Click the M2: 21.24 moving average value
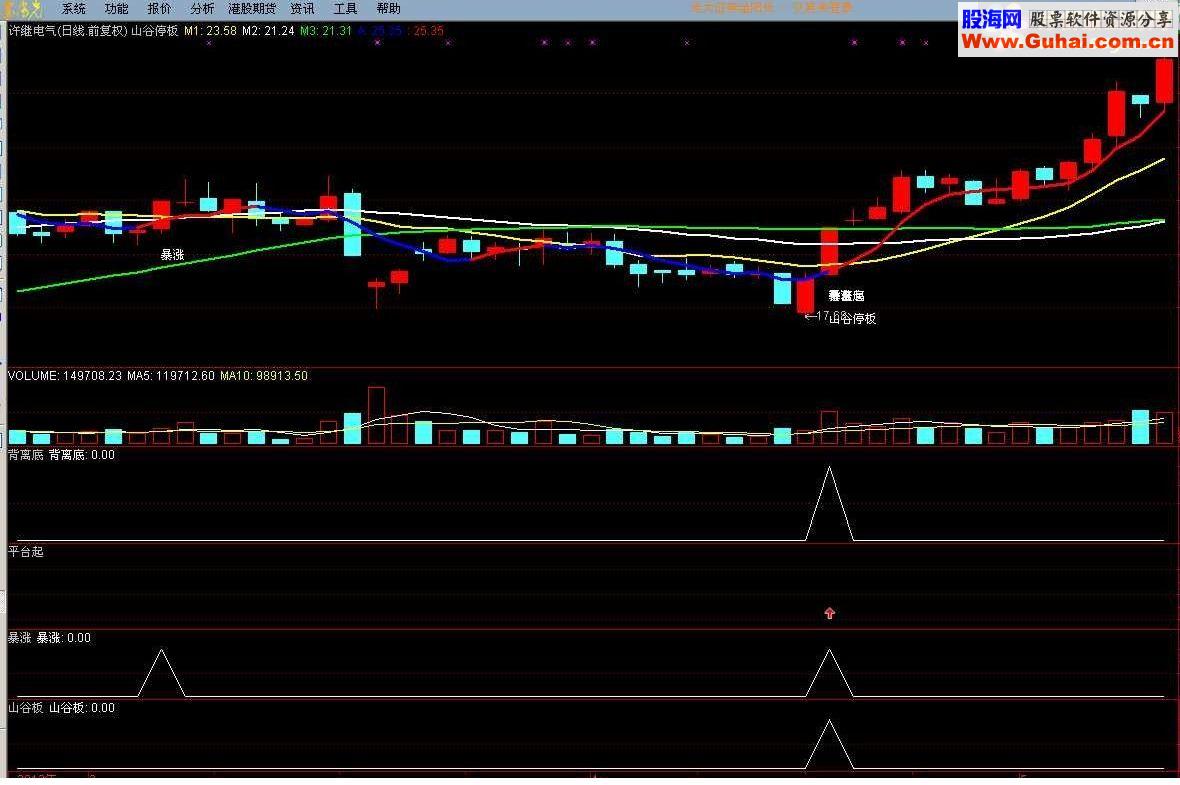The image size is (1180, 785). click(x=268, y=31)
